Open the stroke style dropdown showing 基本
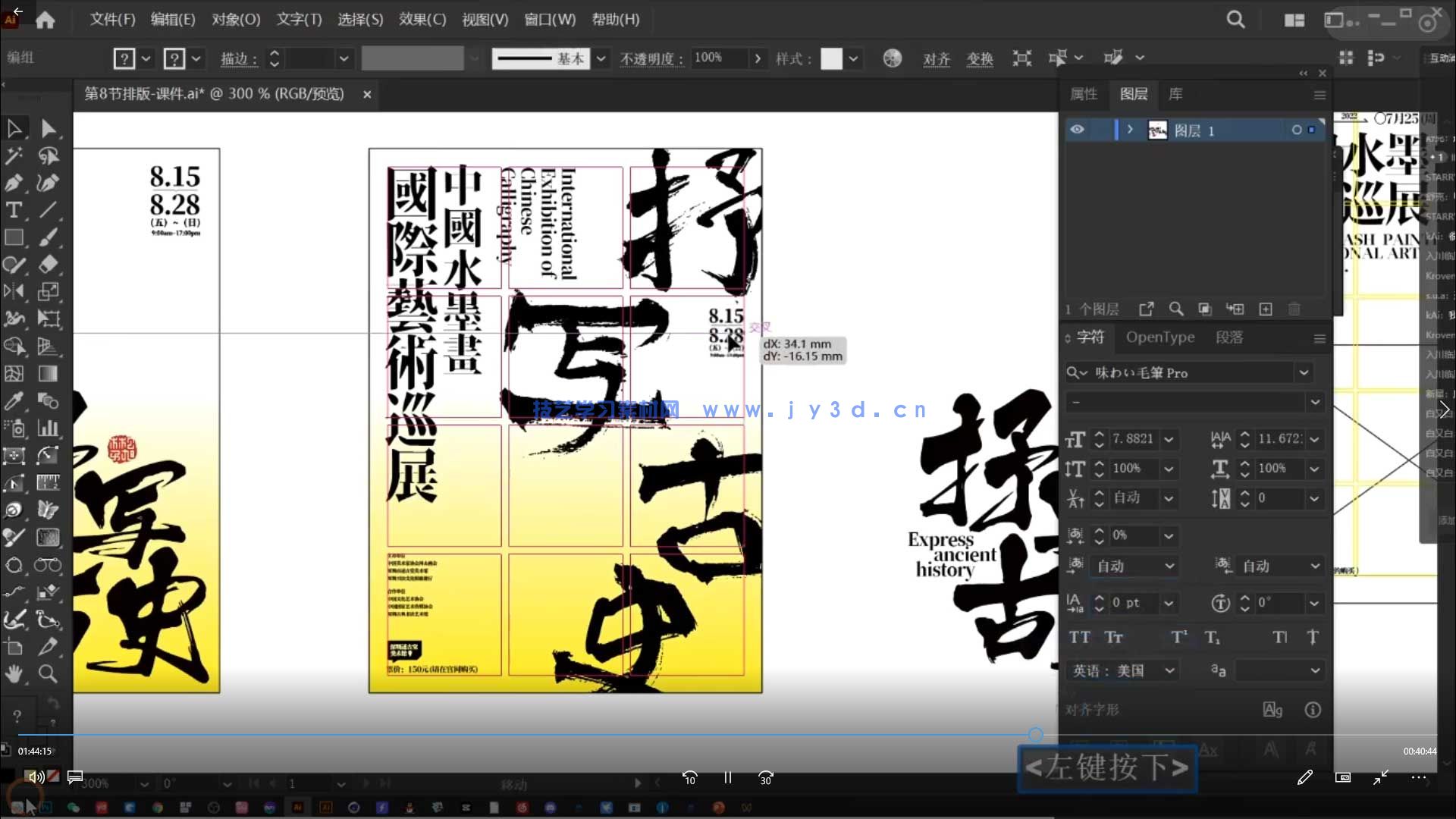This screenshot has height=819, width=1456. tap(600, 58)
